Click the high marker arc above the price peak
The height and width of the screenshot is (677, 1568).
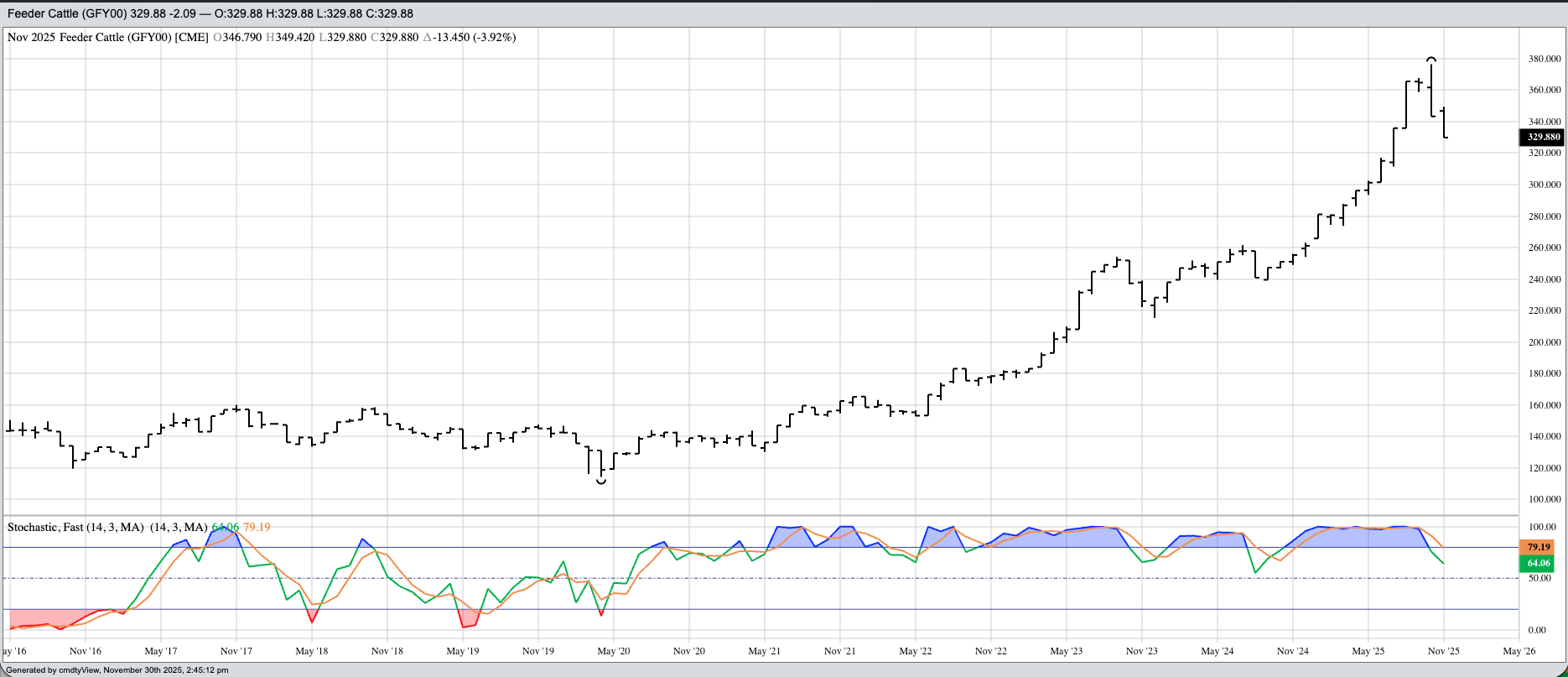1432,59
